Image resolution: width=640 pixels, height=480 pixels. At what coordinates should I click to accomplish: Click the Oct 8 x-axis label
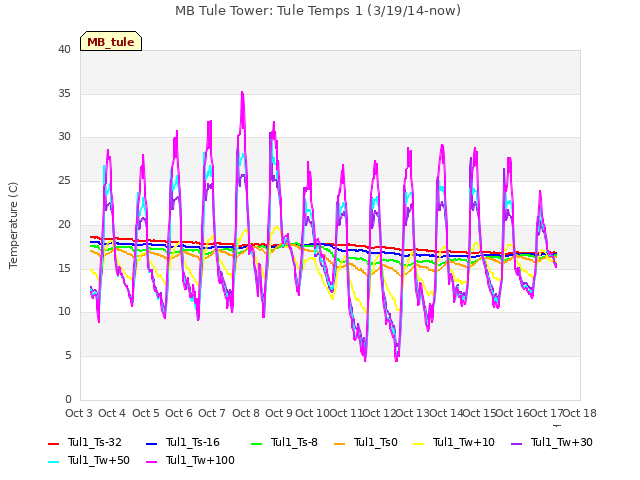point(246,413)
